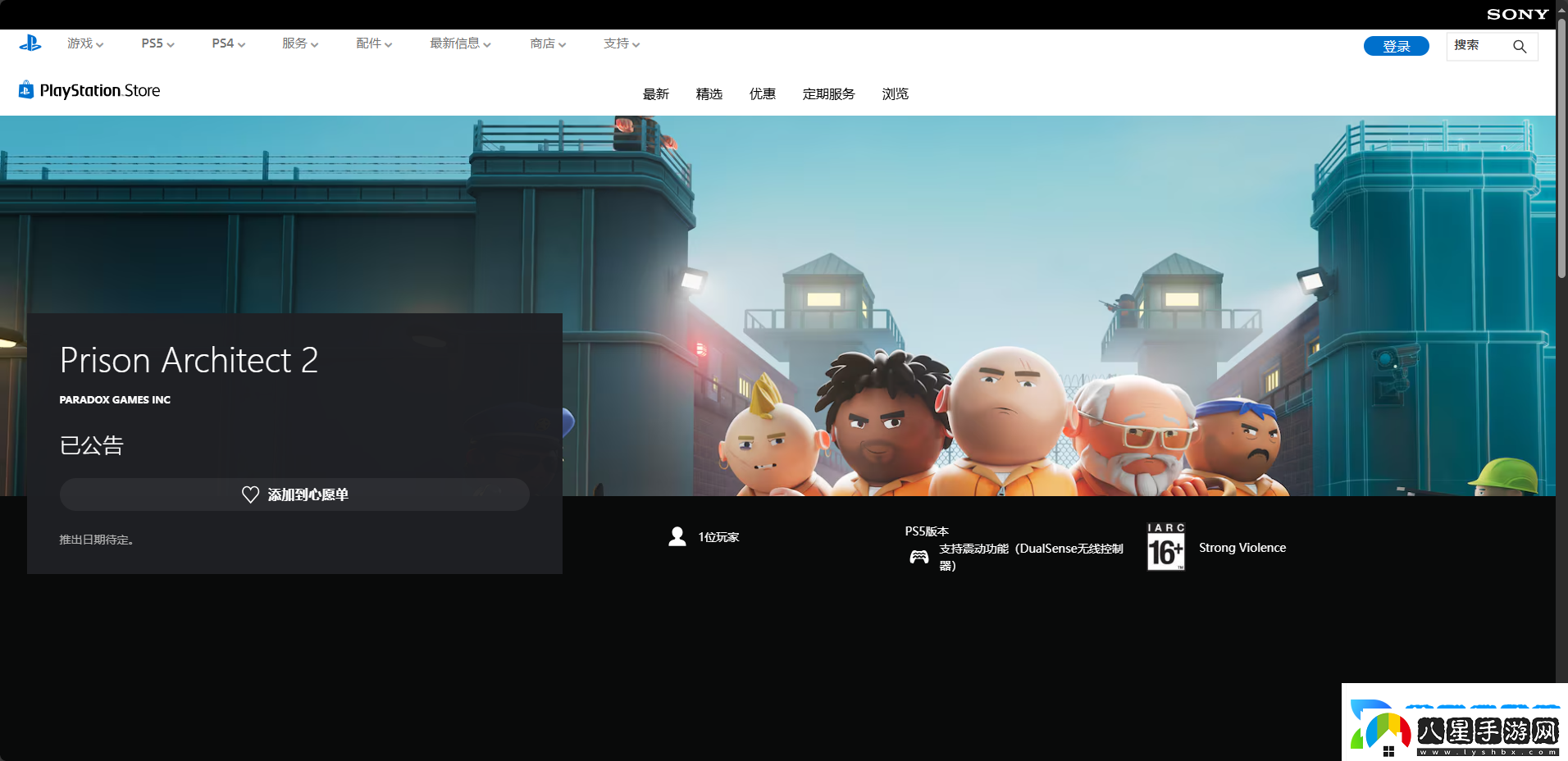
Task: Expand the 商店 menu
Action: [x=548, y=43]
